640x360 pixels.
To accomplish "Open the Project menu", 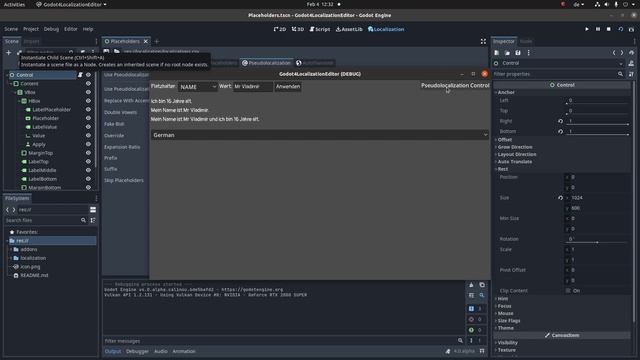I will pyautogui.click(x=31, y=29).
